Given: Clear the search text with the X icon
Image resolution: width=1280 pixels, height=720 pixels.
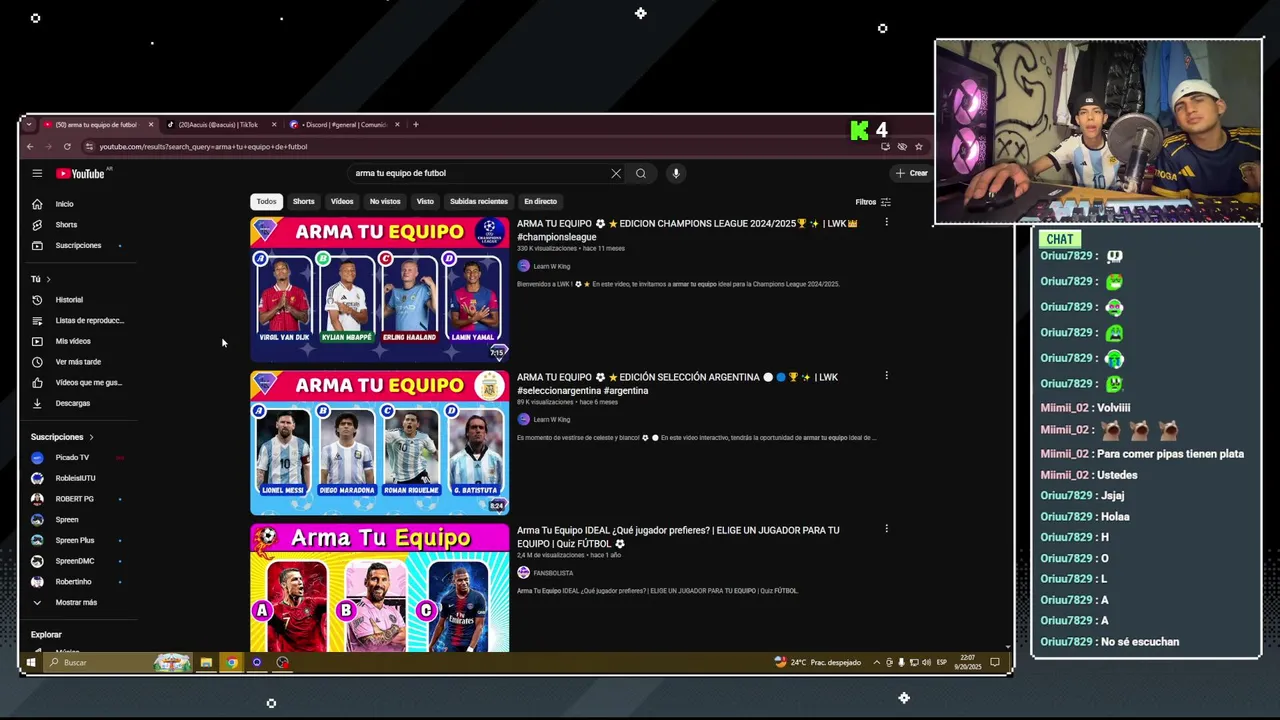Looking at the screenshot, I should pyautogui.click(x=616, y=173).
